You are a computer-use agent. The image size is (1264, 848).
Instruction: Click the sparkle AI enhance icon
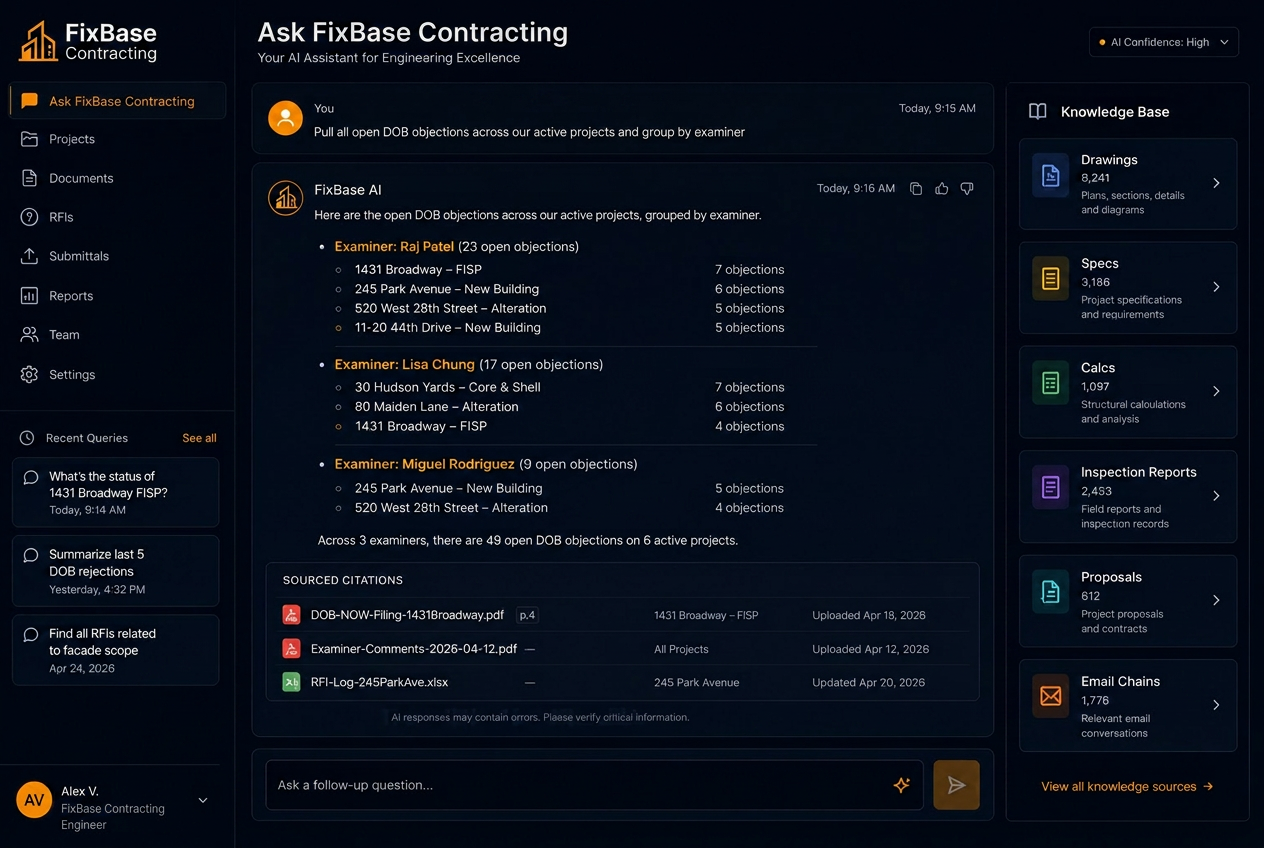click(x=902, y=785)
